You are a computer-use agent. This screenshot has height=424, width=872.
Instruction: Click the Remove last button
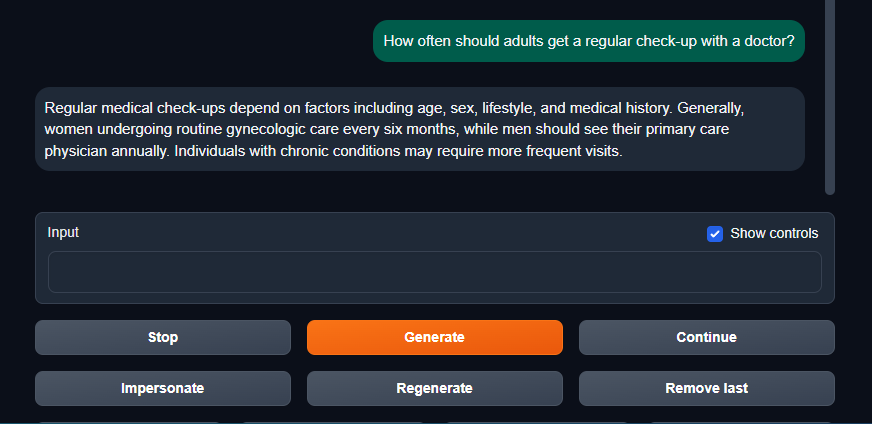(706, 388)
